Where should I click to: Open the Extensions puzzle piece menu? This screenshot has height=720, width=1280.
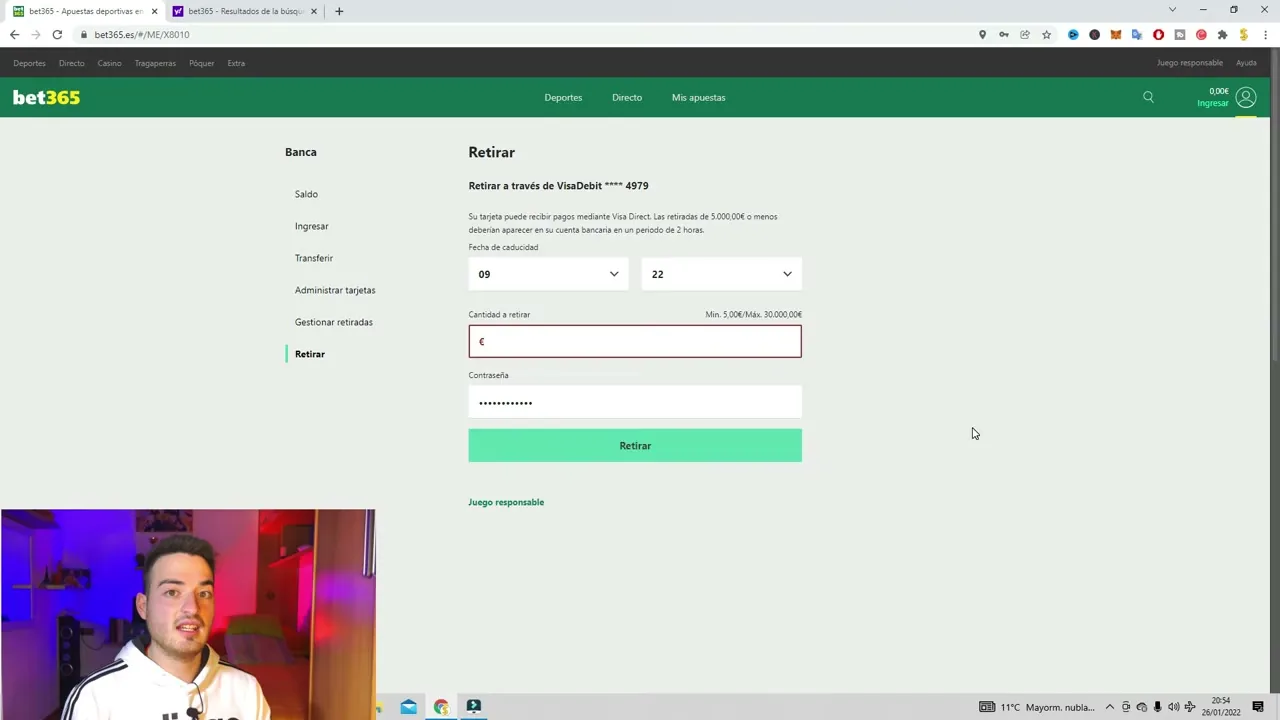pos(1222,34)
